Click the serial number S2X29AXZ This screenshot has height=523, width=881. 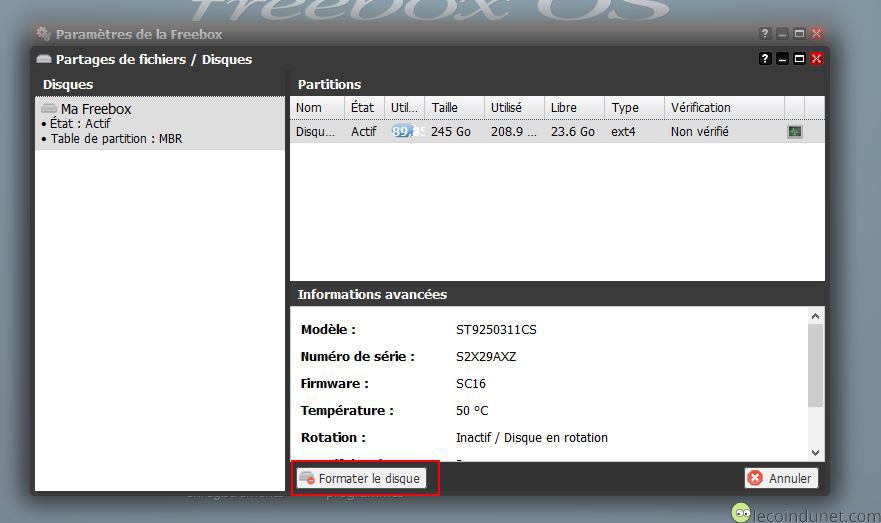tap(486, 357)
